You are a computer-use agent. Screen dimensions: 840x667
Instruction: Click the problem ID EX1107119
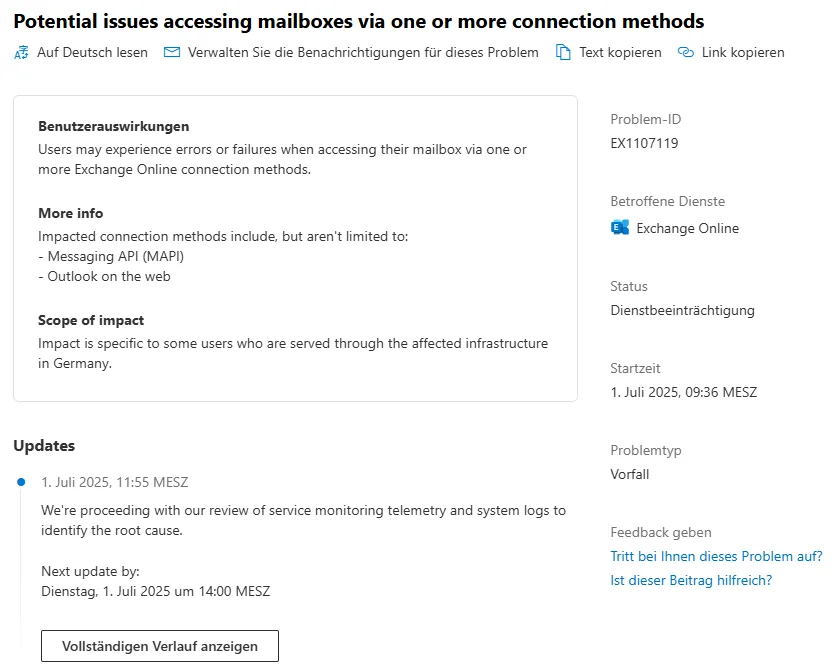click(x=644, y=143)
